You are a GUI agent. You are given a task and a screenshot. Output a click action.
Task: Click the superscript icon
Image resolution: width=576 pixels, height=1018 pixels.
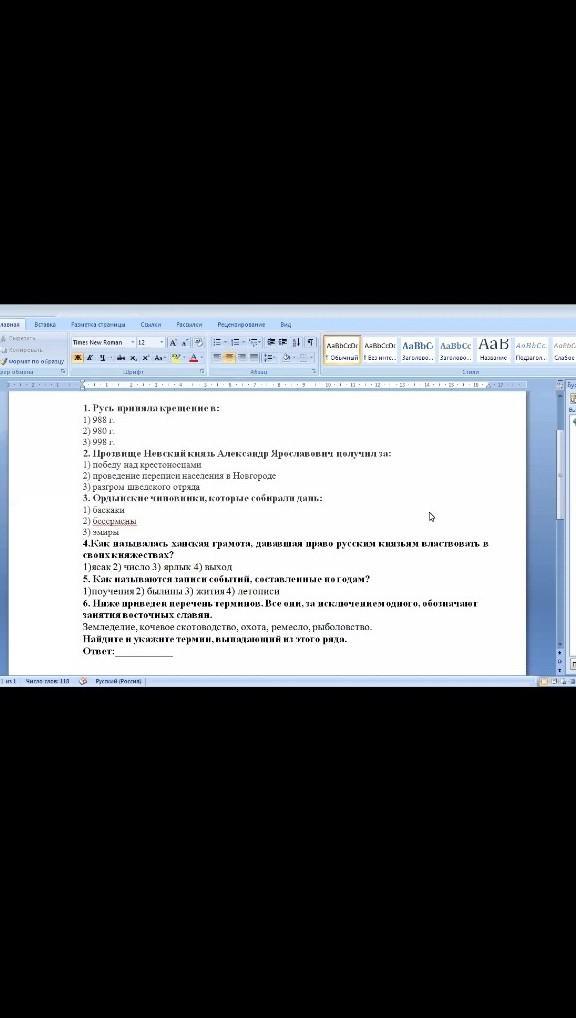[145, 358]
